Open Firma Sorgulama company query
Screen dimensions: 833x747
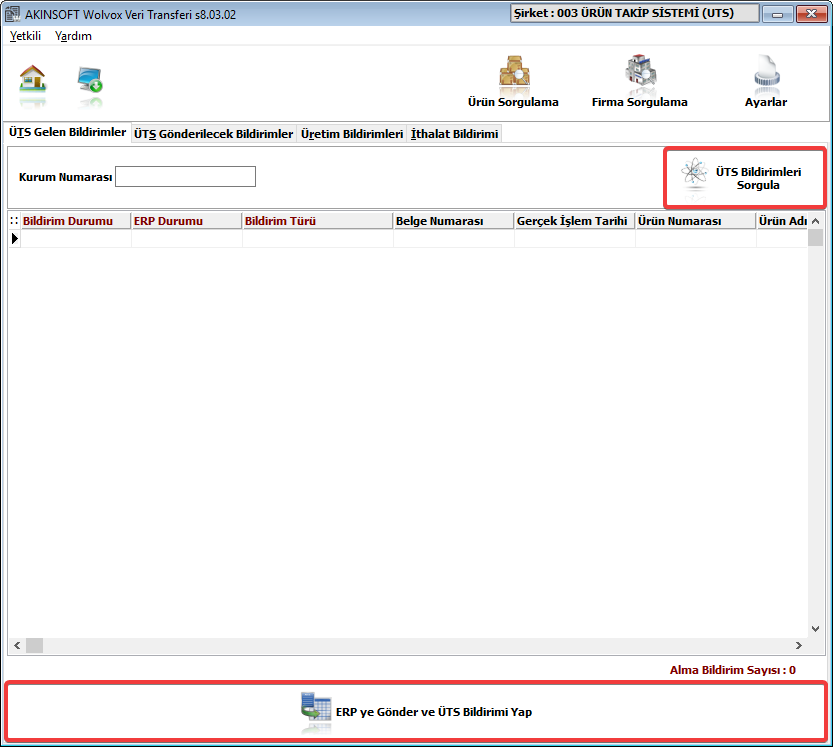click(640, 81)
